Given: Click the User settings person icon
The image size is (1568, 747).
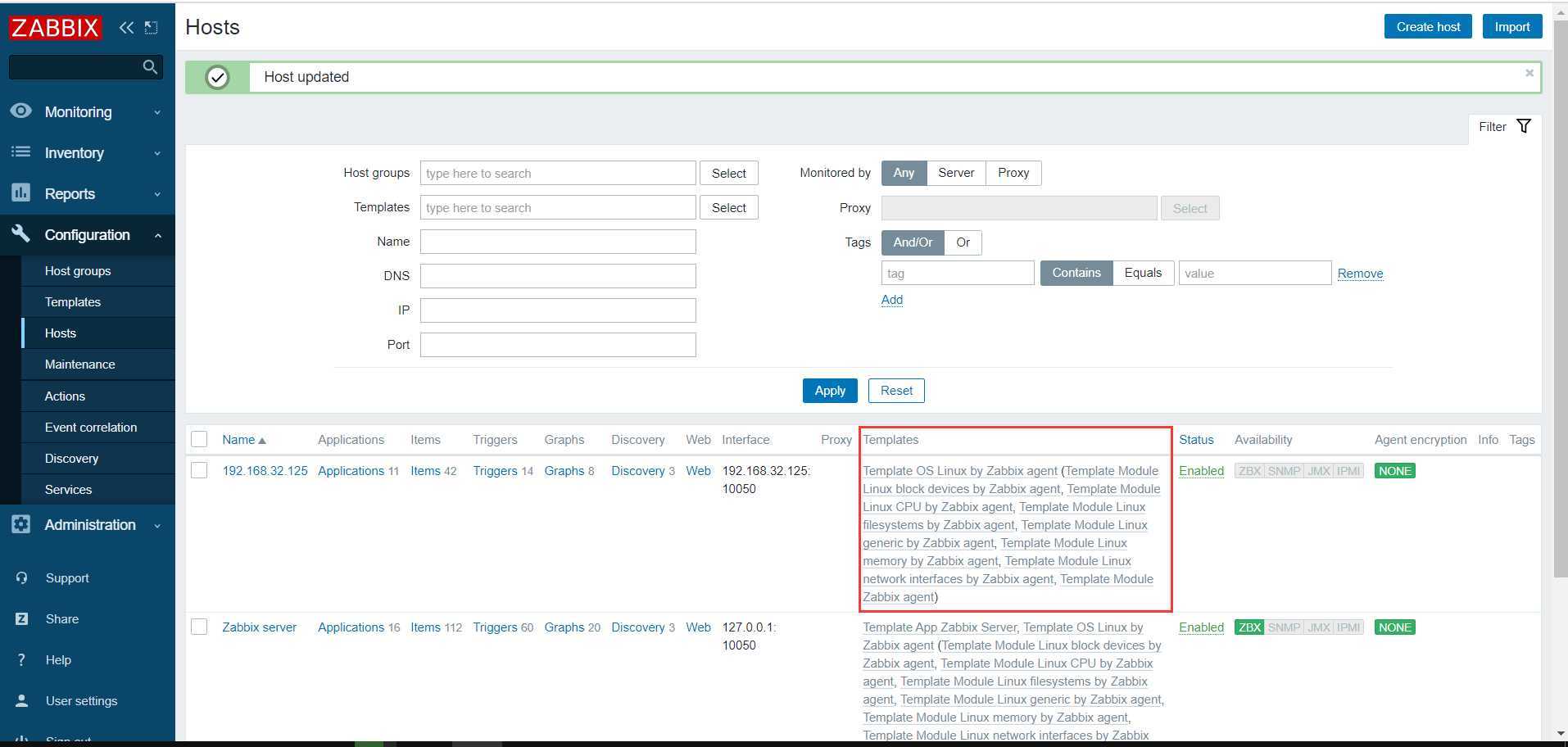Looking at the screenshot, I should [x=22, y=700].
